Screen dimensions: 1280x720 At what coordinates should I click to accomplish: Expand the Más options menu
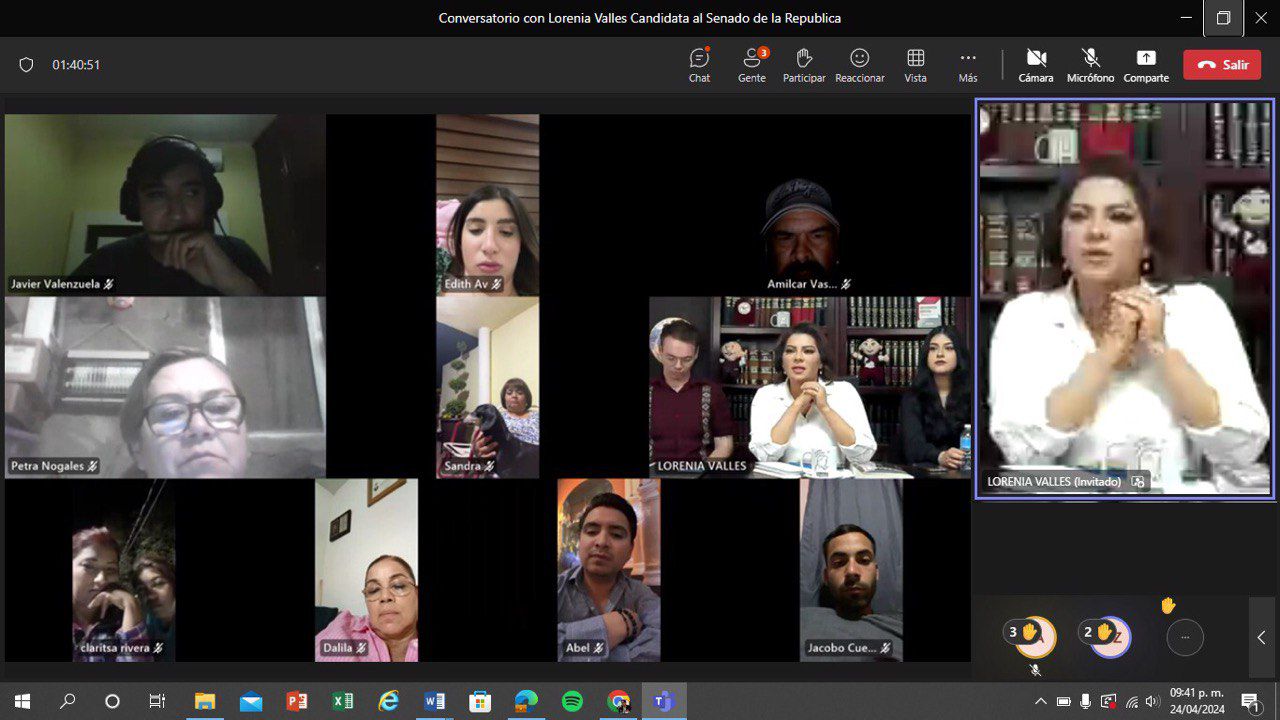(967, 64)
